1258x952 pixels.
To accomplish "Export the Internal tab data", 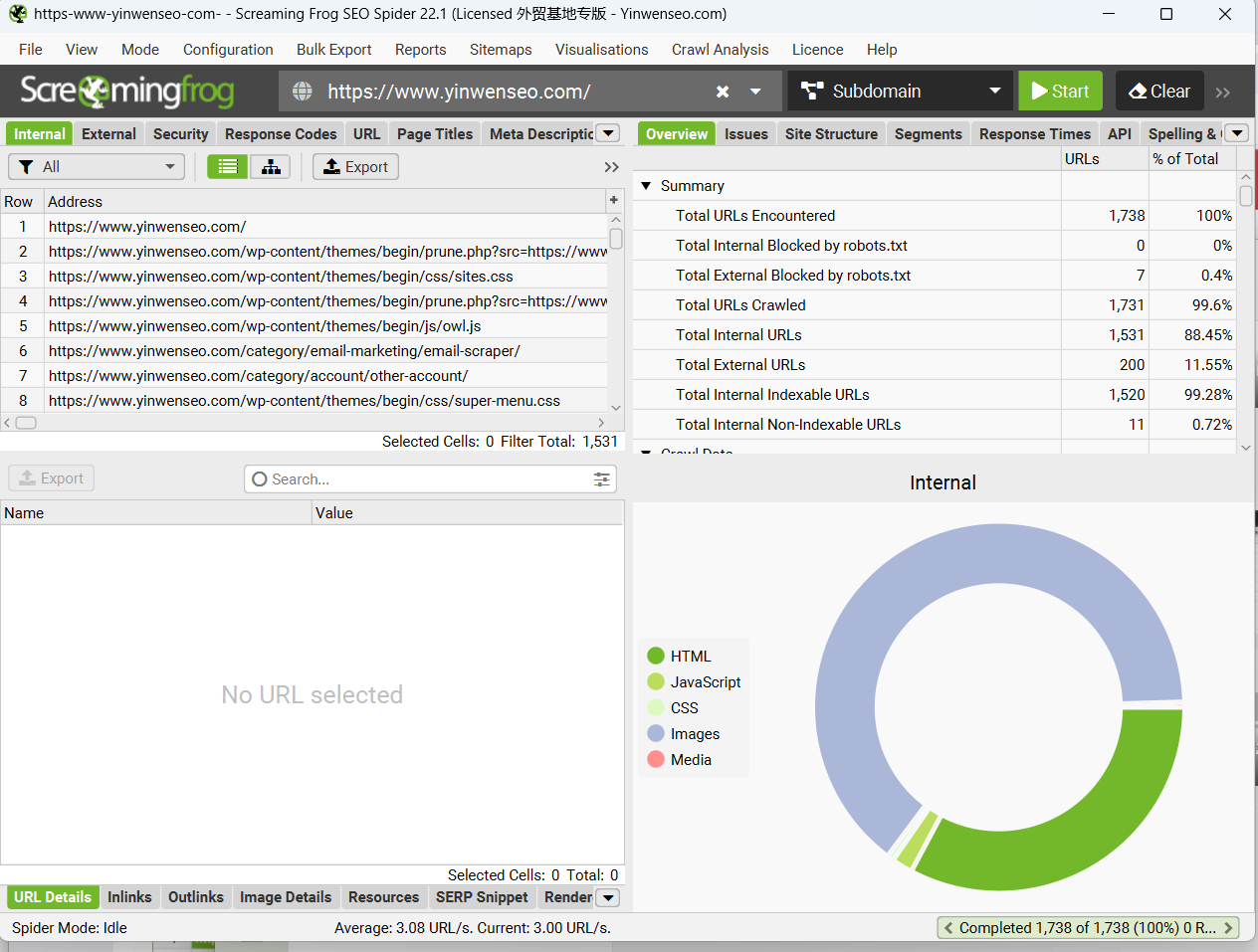I will (355, 167).
